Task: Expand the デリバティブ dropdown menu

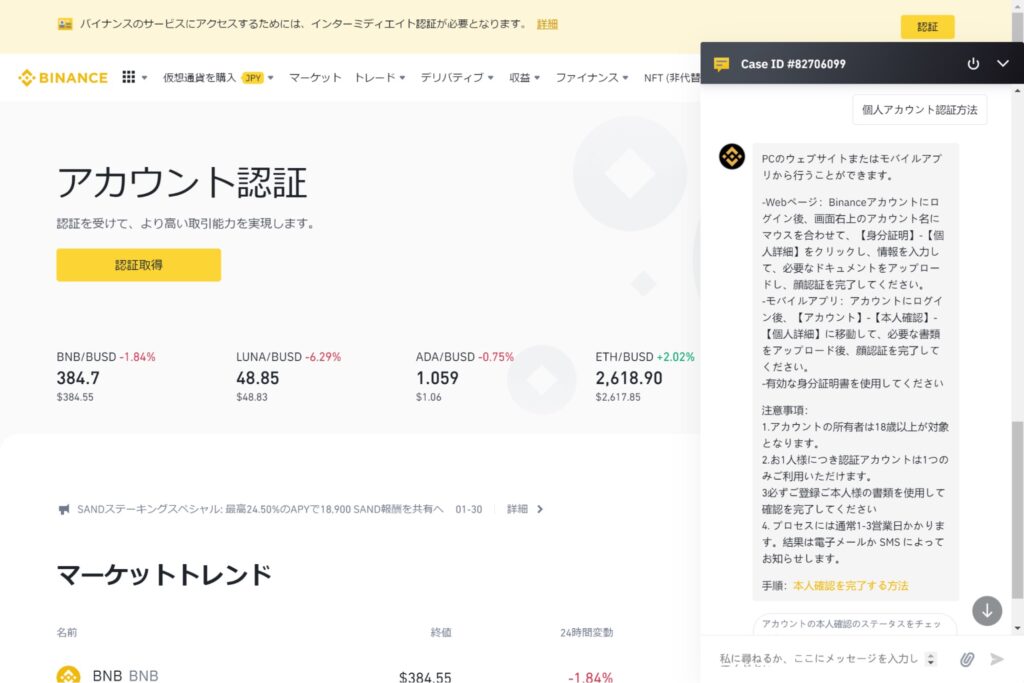Action: [x=456, y=78]
